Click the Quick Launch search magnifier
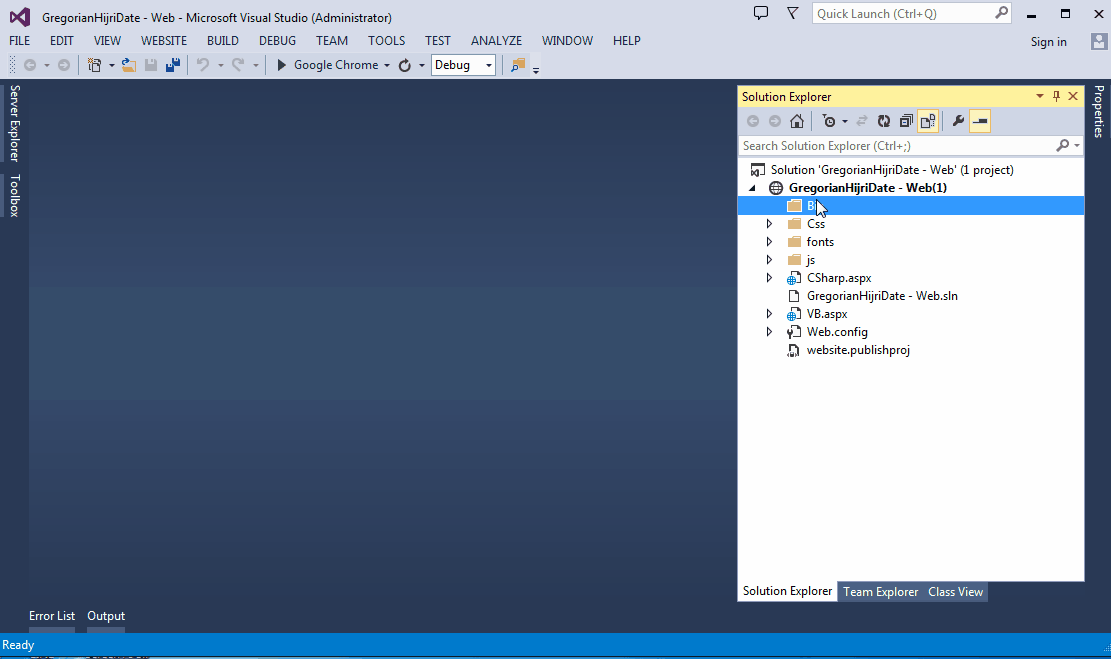 1001,13
